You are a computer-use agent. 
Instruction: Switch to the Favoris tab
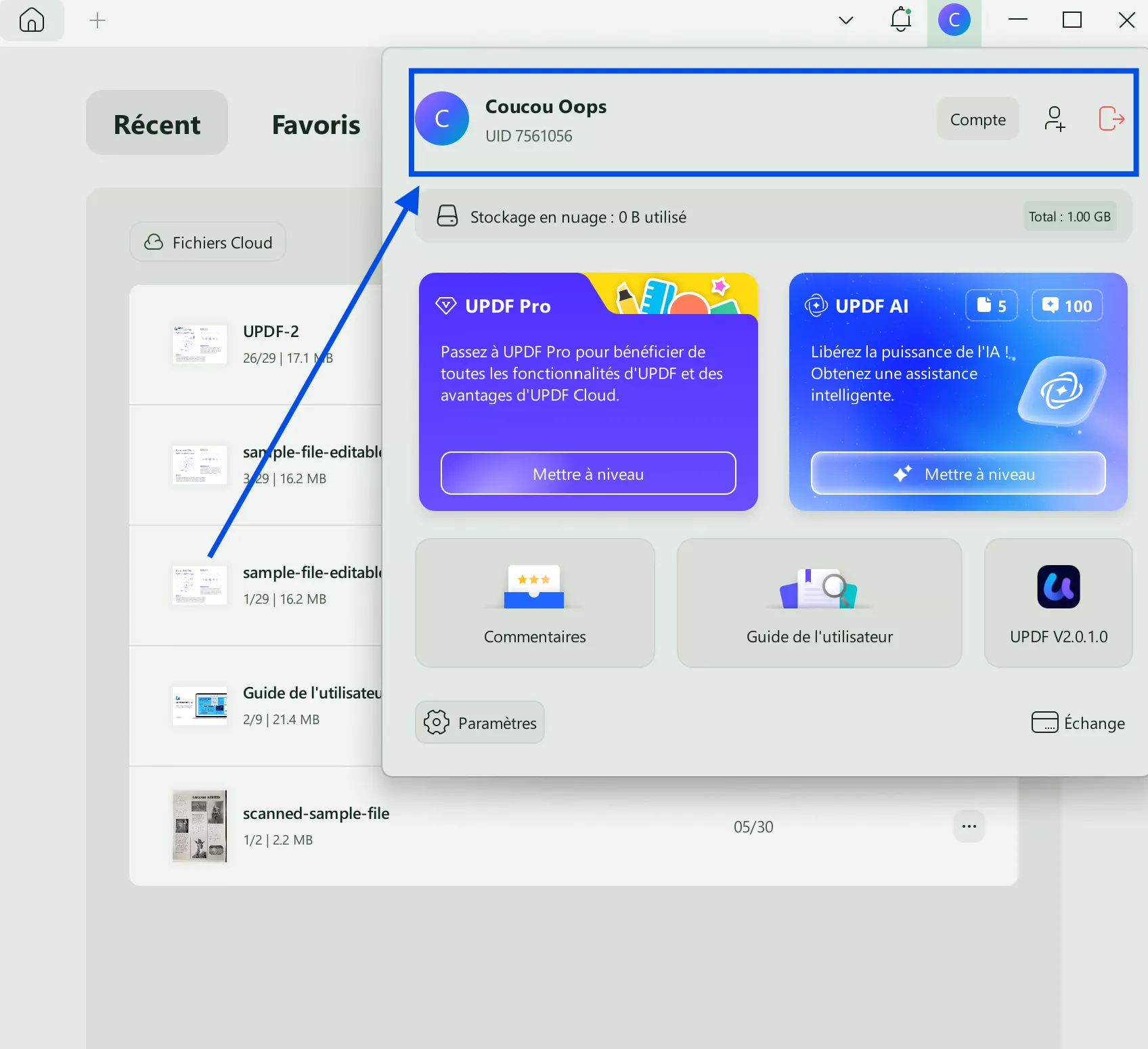316,125
